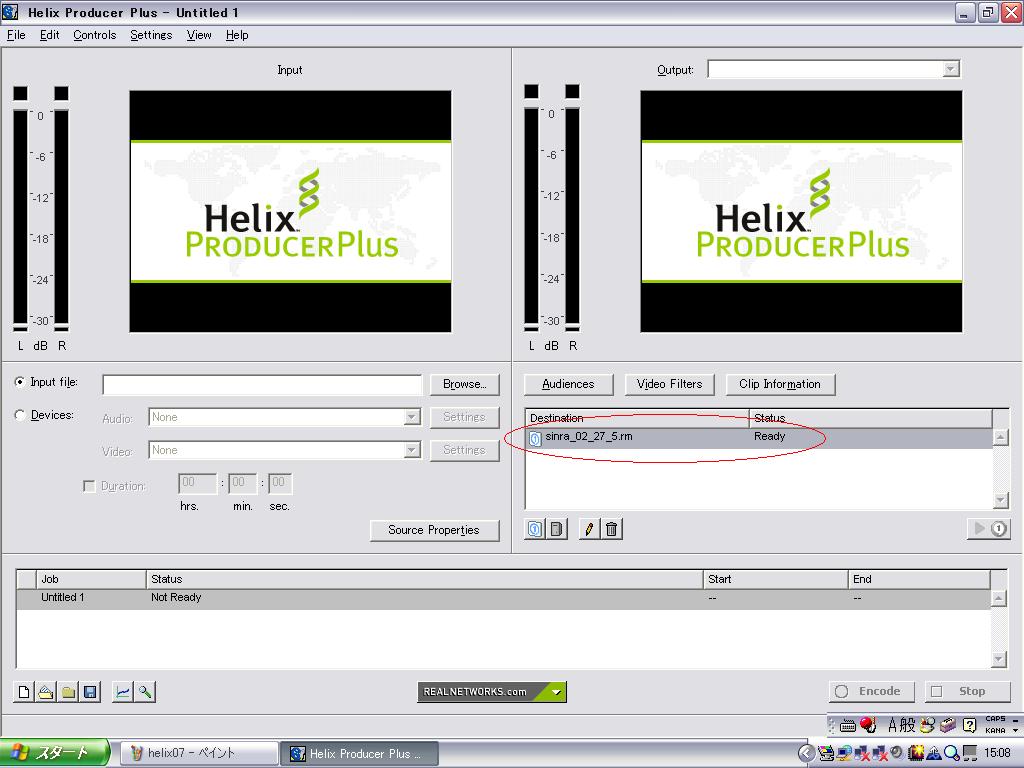Image resolution: width=1024 pixels, height=768 pixels.
Task: Select the Untitled 1 job row
Action: tap(503, 598)
